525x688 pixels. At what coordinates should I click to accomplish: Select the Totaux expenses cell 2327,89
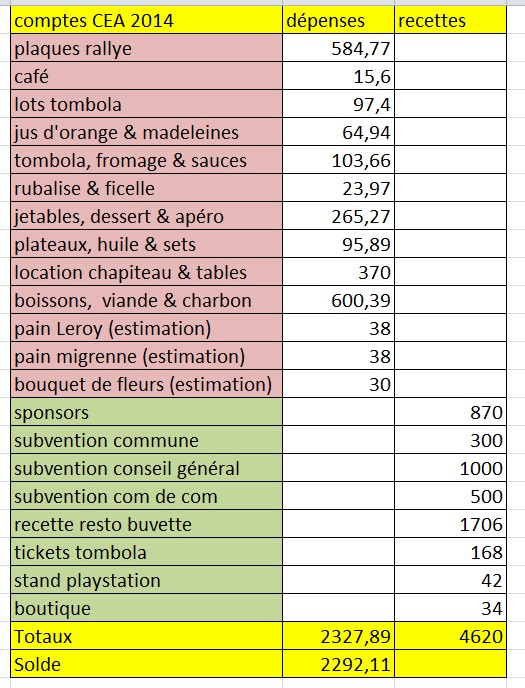point(338,636)
